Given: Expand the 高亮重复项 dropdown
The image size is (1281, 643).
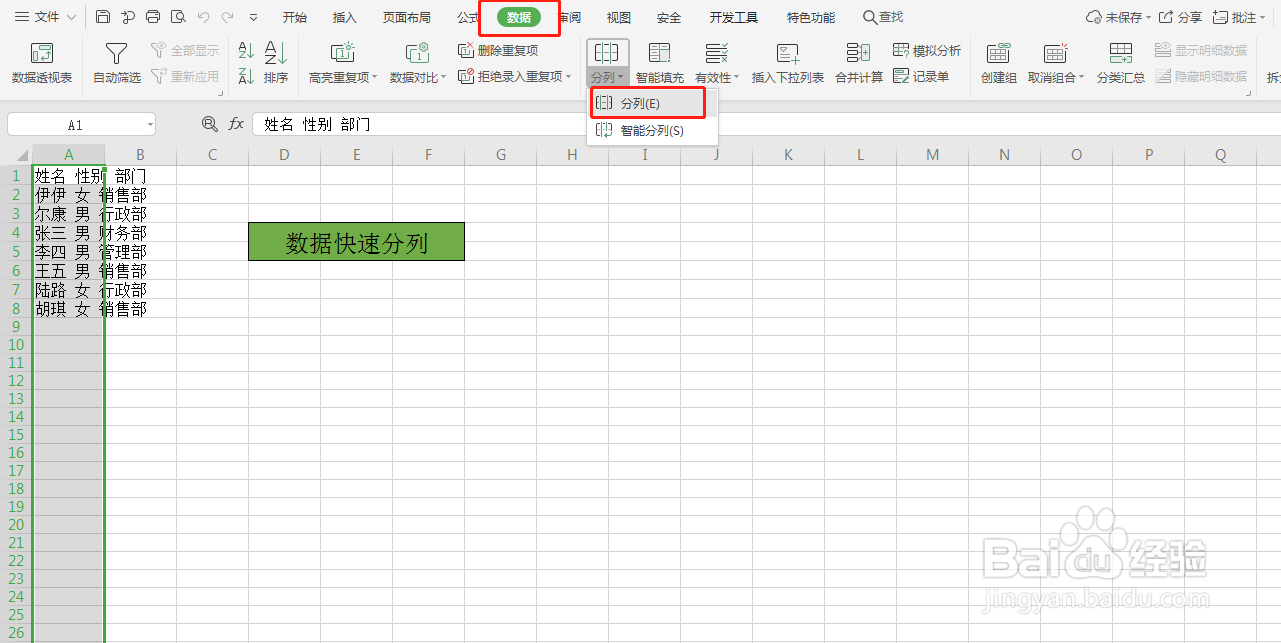Looking at the screenshot, I should pyautogui.click(x=375, y=78).
